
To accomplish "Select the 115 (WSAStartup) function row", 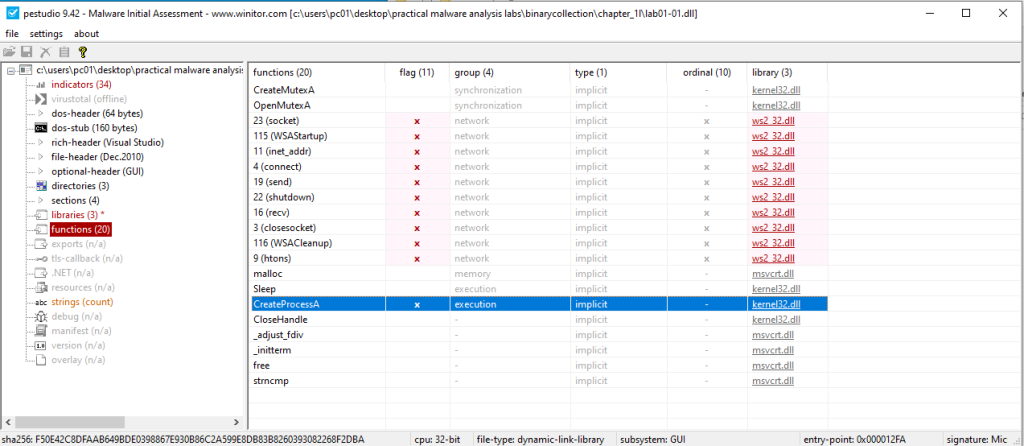I will [539, 136].
